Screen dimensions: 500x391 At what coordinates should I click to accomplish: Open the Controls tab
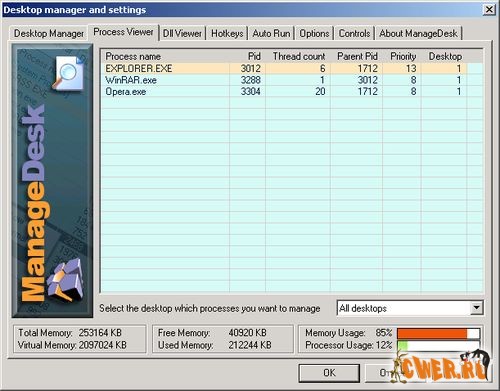pos(354,33)
